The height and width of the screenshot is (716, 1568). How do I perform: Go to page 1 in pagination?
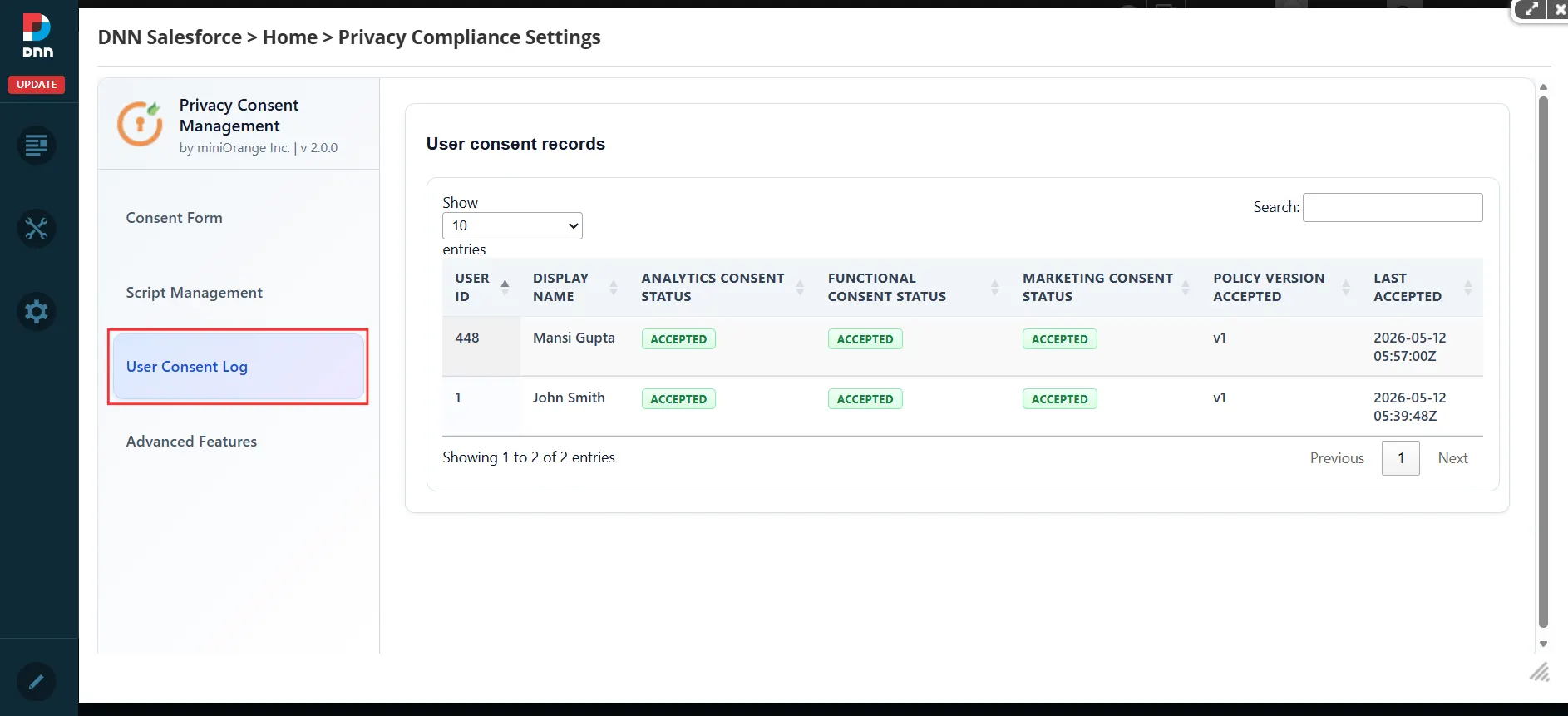(1401, 458)
